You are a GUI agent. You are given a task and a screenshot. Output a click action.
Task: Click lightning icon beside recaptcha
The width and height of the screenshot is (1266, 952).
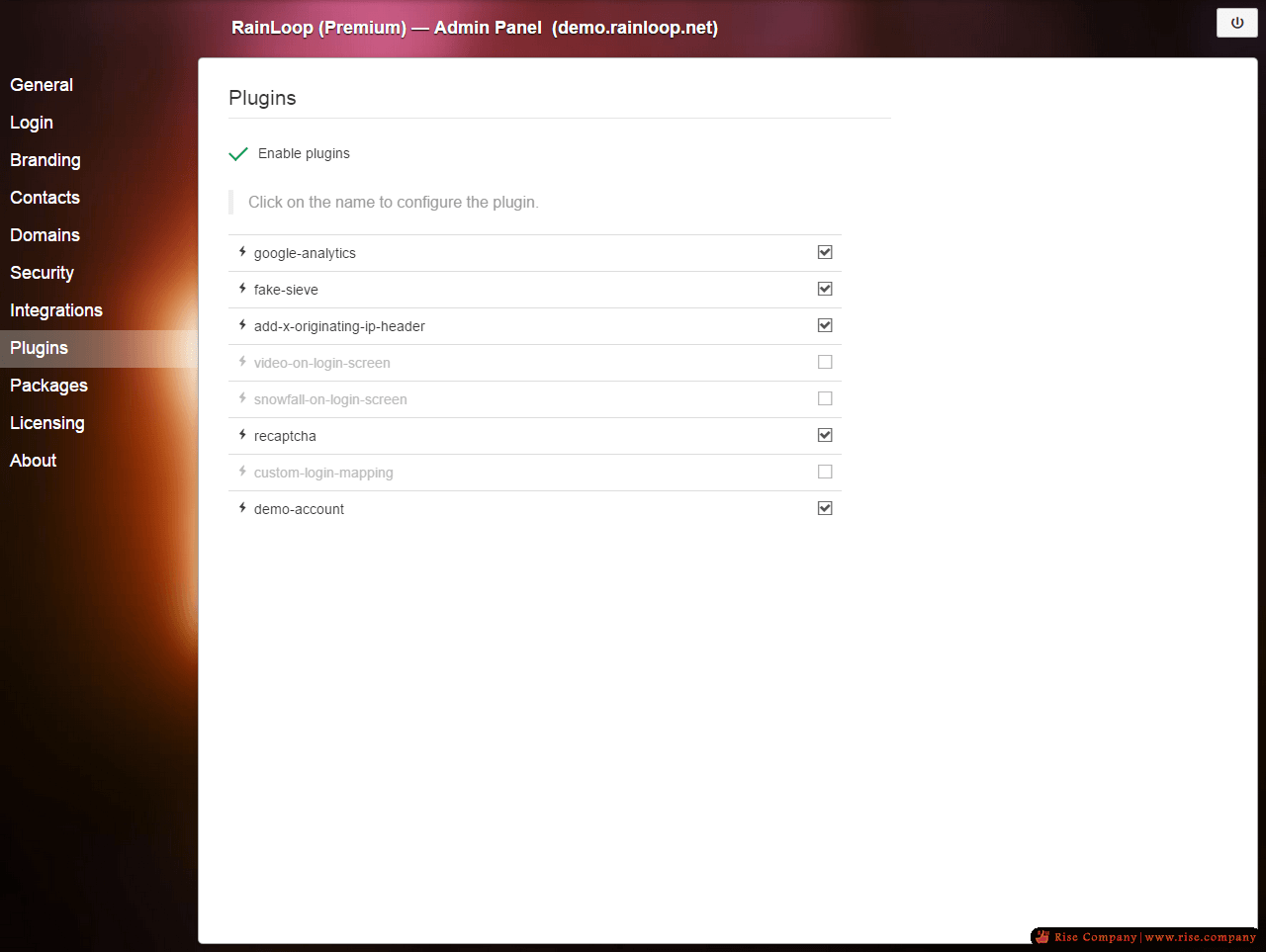(242, 435)
